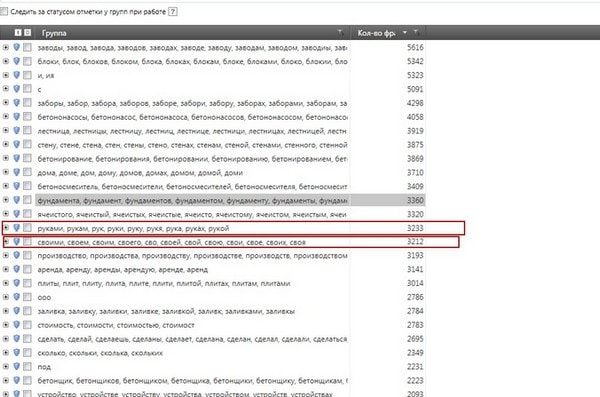The height and width of the screenshot is (397, 600).
Task: Click the shield icon in the 'и, ия' row
Action: click(16, 75)
